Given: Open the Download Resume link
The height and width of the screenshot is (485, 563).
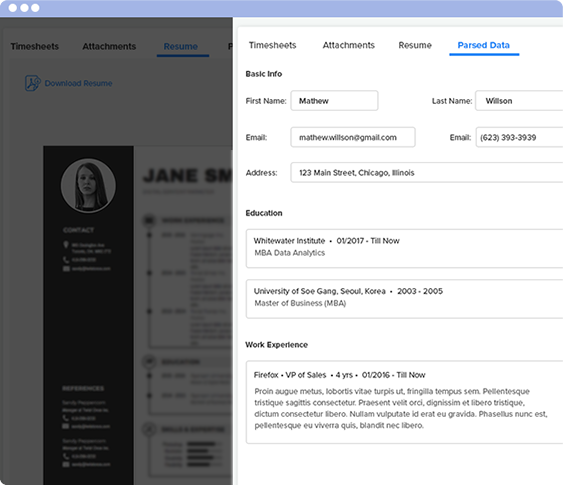Looking at the screenshot, I should click(78, 83).
